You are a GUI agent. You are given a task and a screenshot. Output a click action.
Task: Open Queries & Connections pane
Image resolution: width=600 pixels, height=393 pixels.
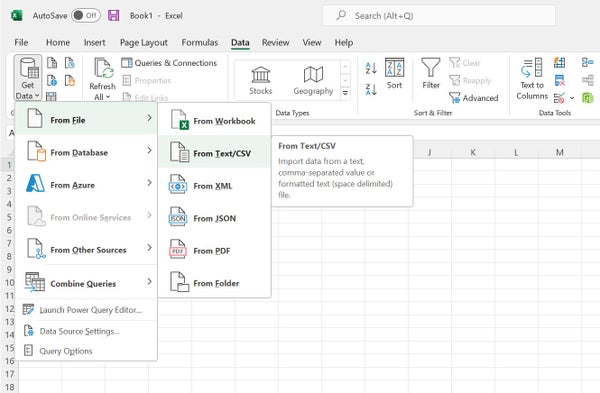click(x=169, y=63)
